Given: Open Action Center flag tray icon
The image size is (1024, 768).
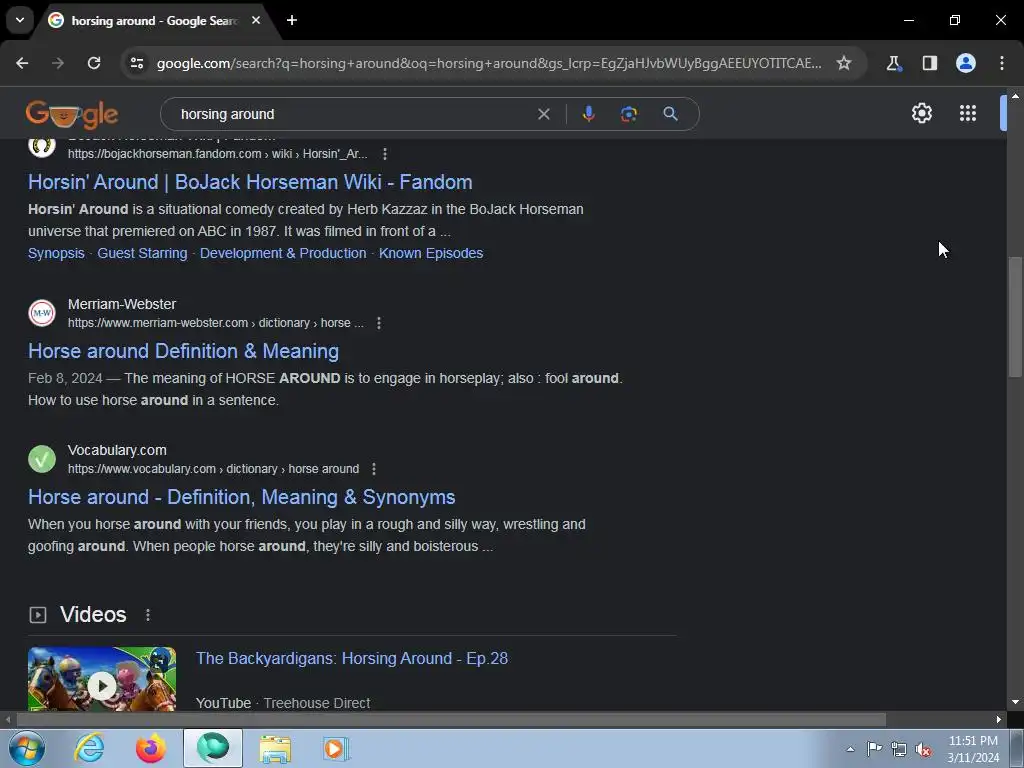Looking at the screenshot, I should point(874,749).
